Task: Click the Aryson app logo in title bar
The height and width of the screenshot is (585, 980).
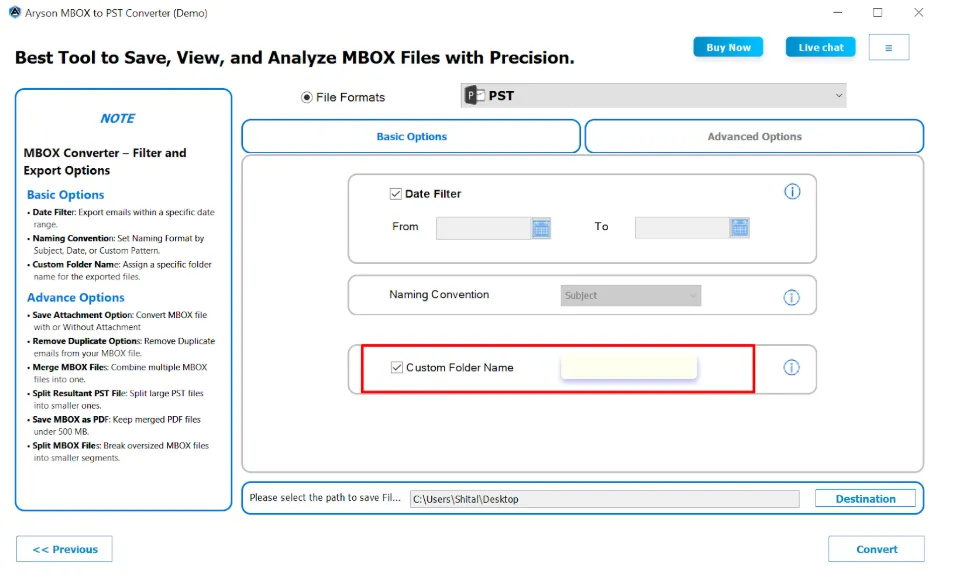Action: click(x=13, y=12)
